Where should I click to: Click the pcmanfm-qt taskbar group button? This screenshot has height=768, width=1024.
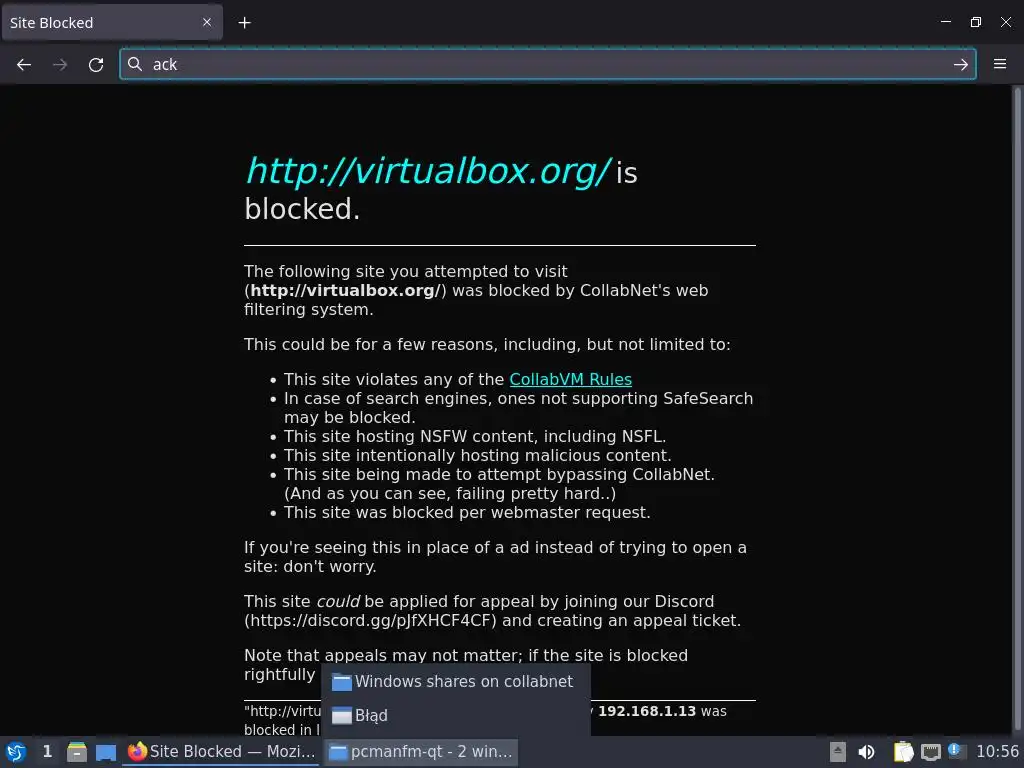coord(421,752)
